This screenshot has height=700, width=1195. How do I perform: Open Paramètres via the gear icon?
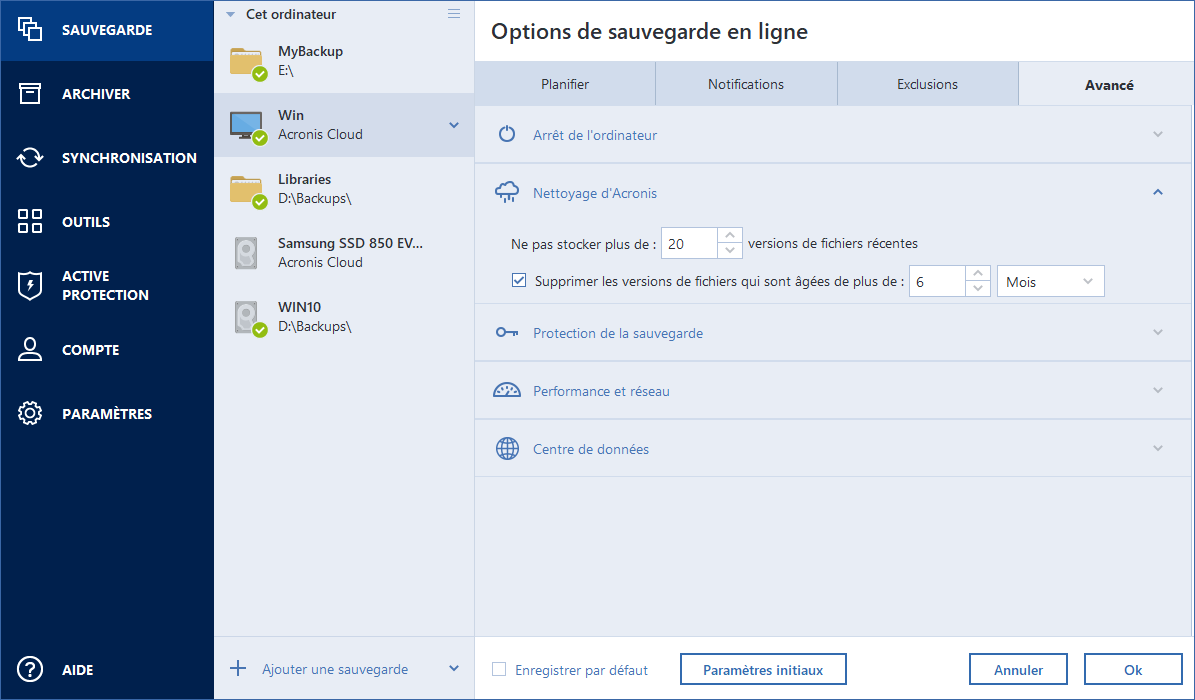pos(30,414)
